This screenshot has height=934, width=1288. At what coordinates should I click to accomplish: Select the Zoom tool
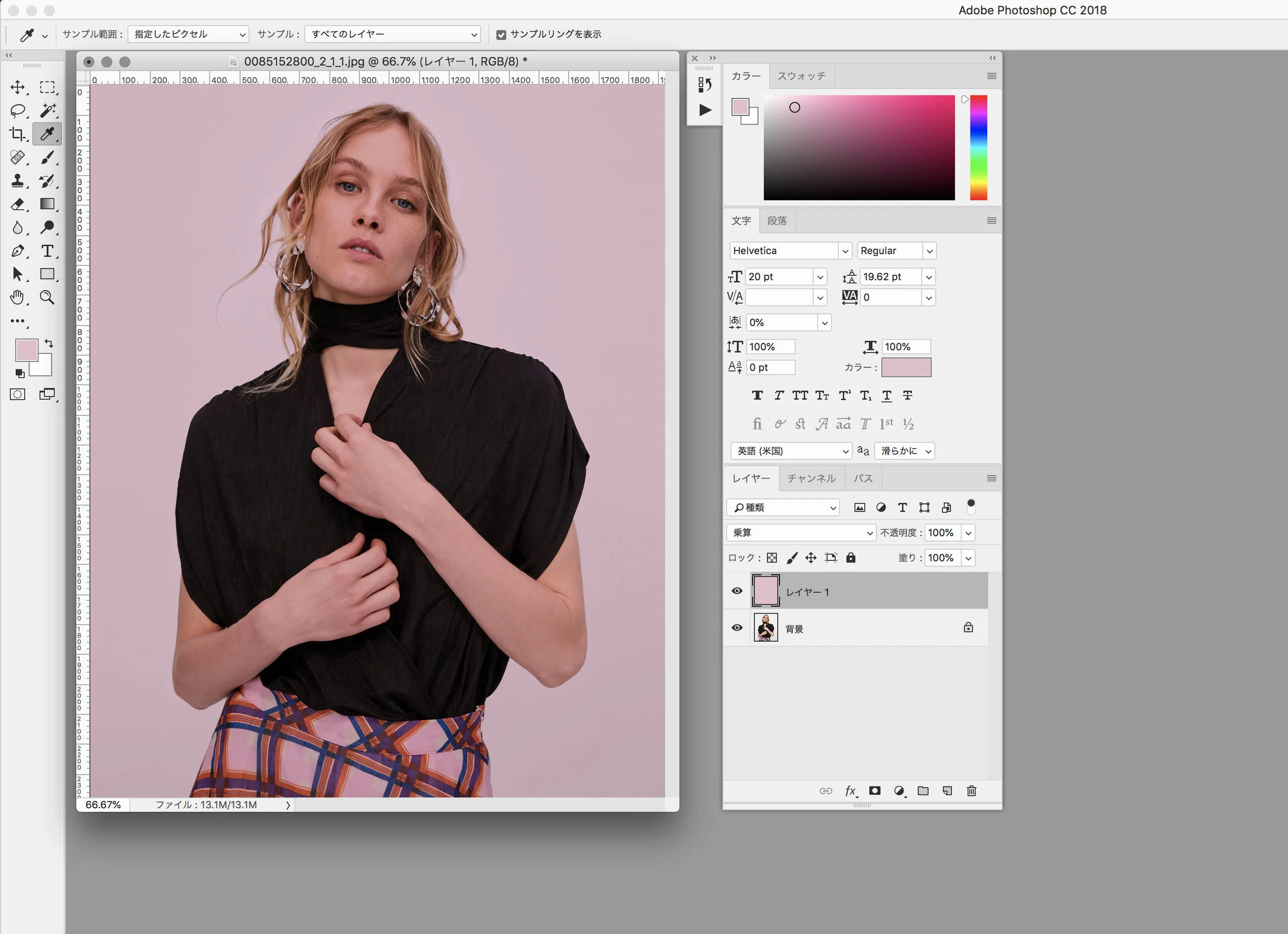(47, 297)
